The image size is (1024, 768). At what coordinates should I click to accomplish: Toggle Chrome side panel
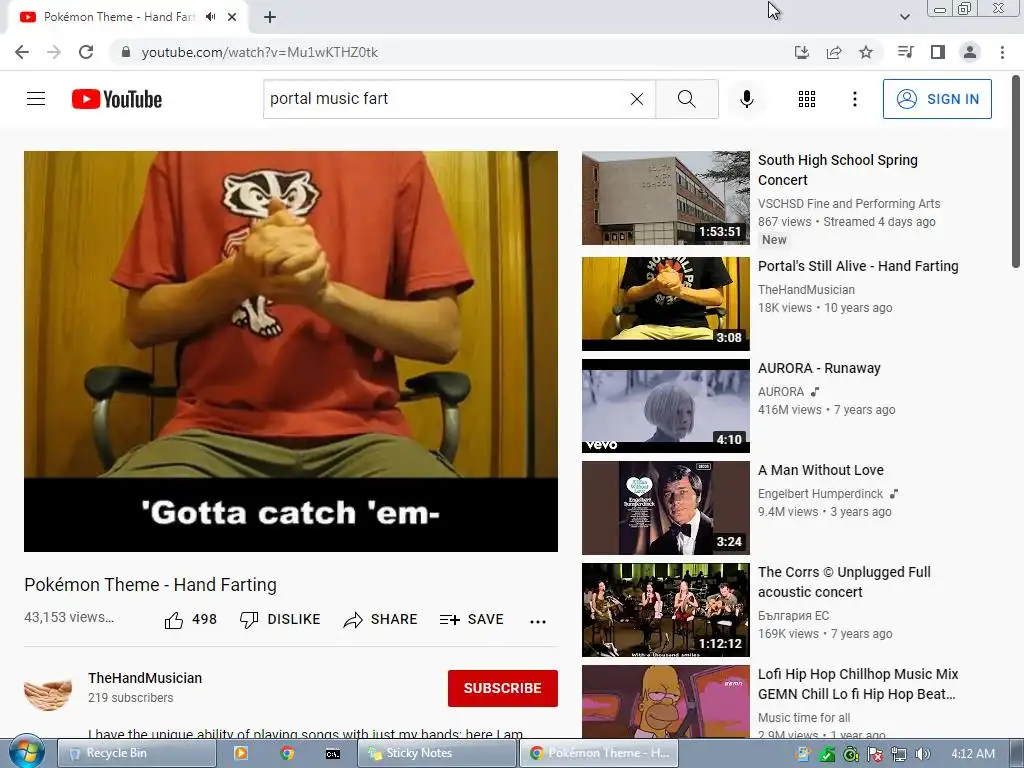[x=938, y=52]
